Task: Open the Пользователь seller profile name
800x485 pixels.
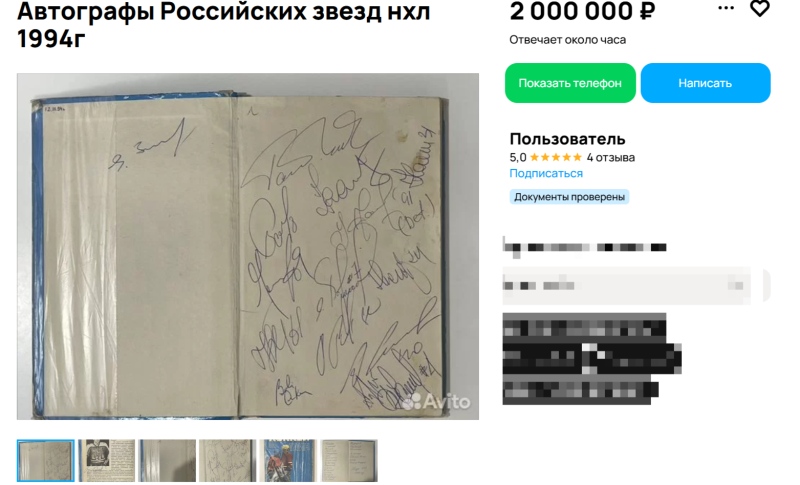Action: coord(567,139)
